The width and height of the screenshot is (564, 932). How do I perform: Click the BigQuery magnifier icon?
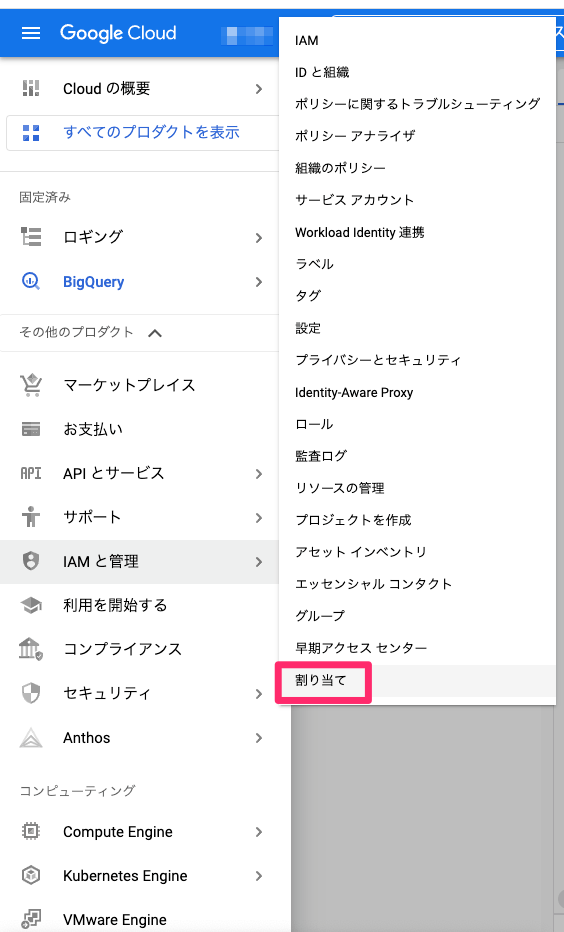pos(31,281)
